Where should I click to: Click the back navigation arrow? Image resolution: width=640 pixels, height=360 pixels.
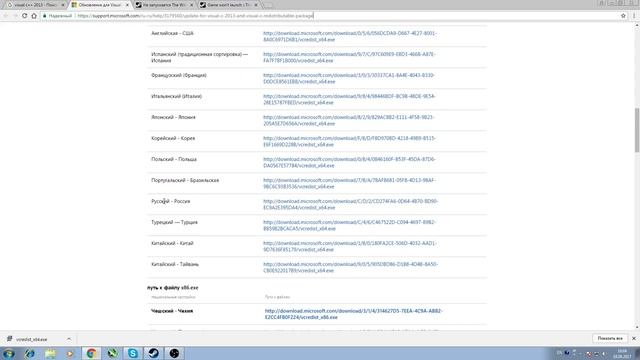(x=6, y=16)
